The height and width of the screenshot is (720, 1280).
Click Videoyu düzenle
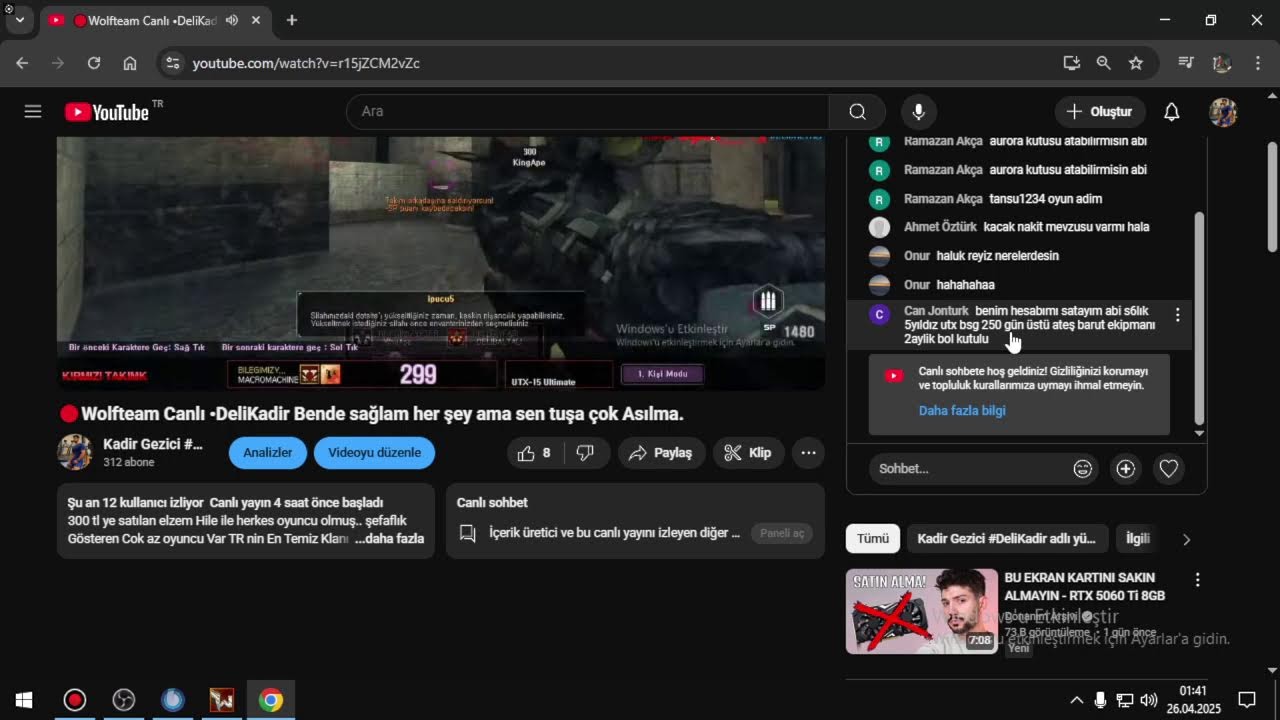coord(374,453)
